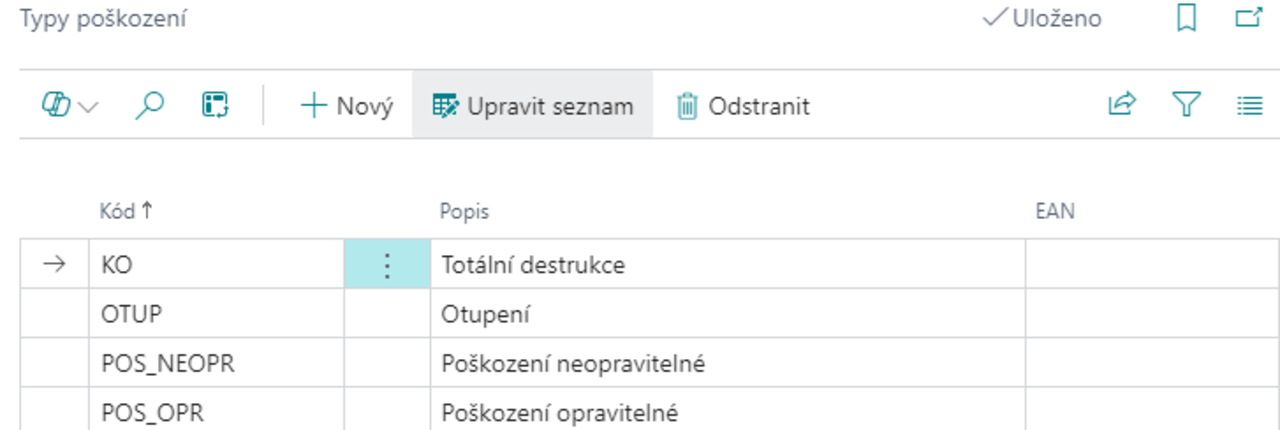Select the OTUP code cell
This screenshot has height=430, width=1280.
click(x=132, y=314)
